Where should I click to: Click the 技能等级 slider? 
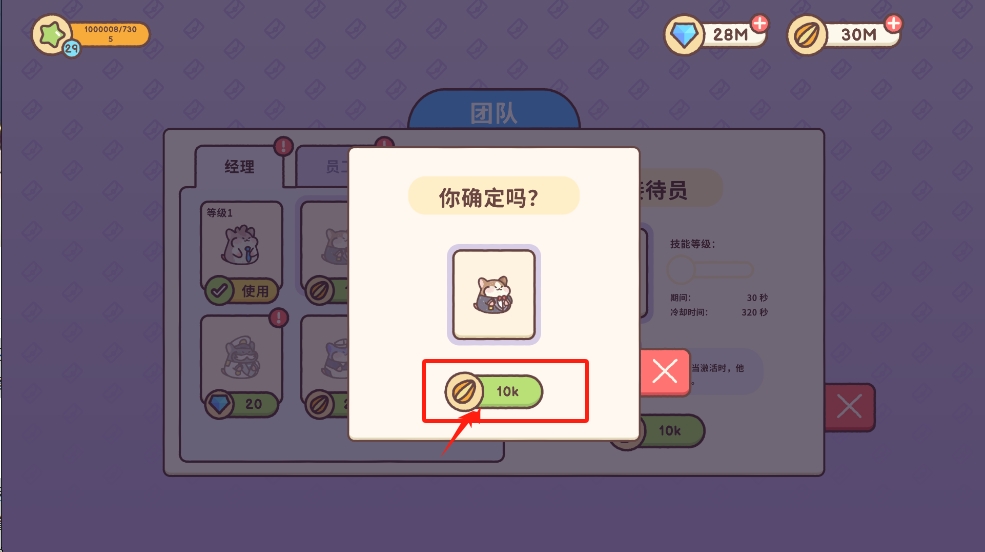coord(710,270)
